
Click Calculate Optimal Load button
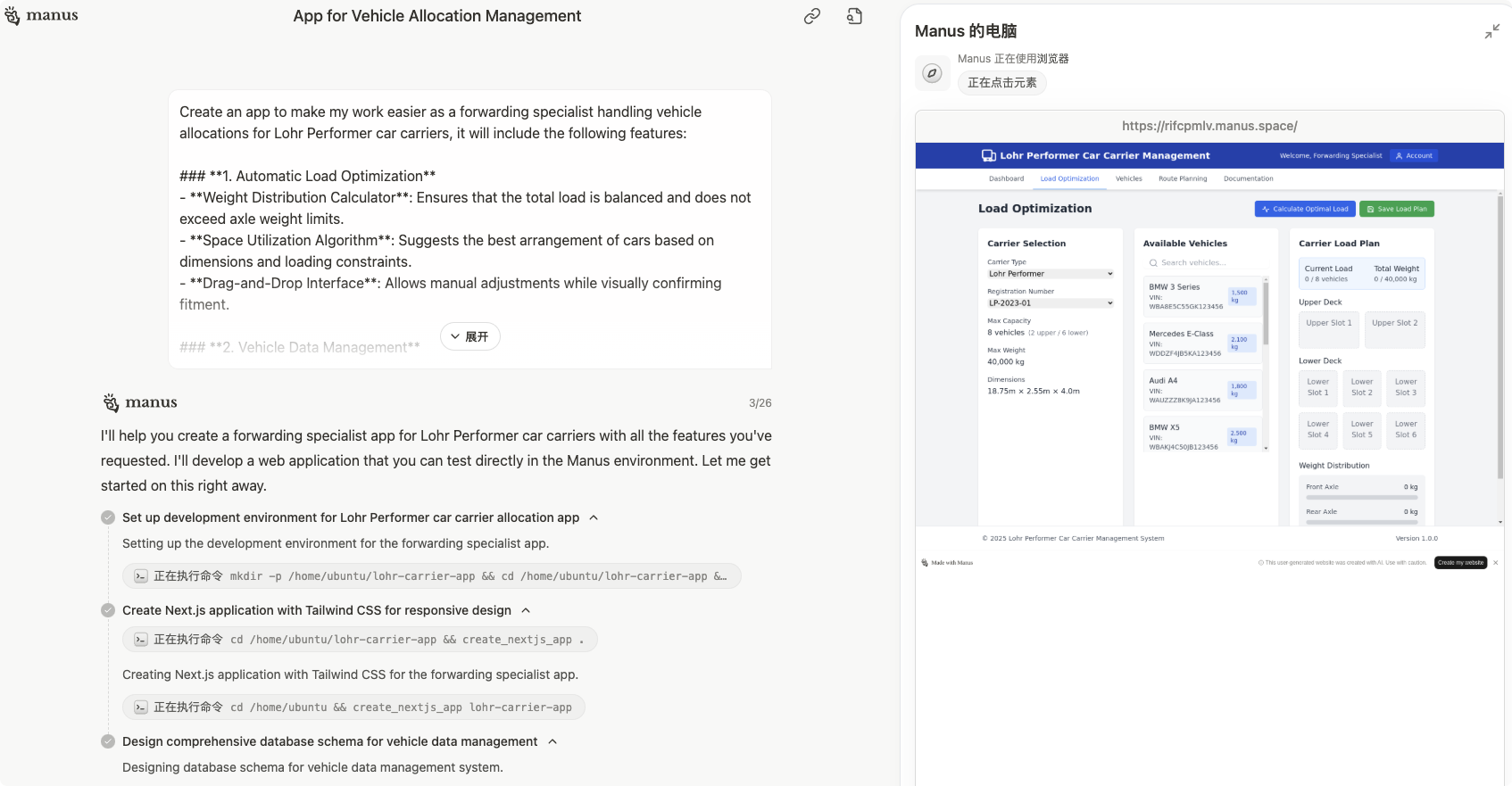click(1304, 209)
